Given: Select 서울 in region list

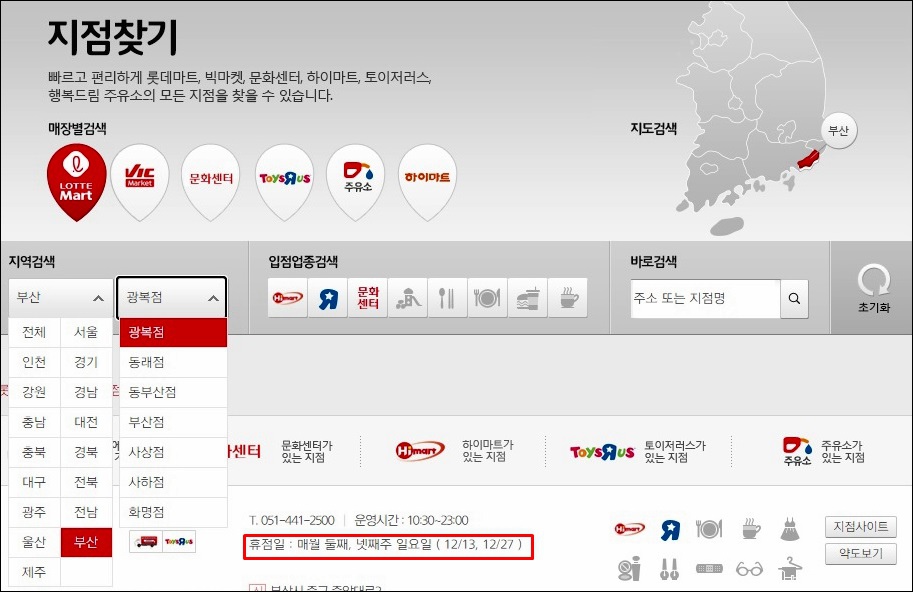Looking at the screenshot, I should [86, 332].
